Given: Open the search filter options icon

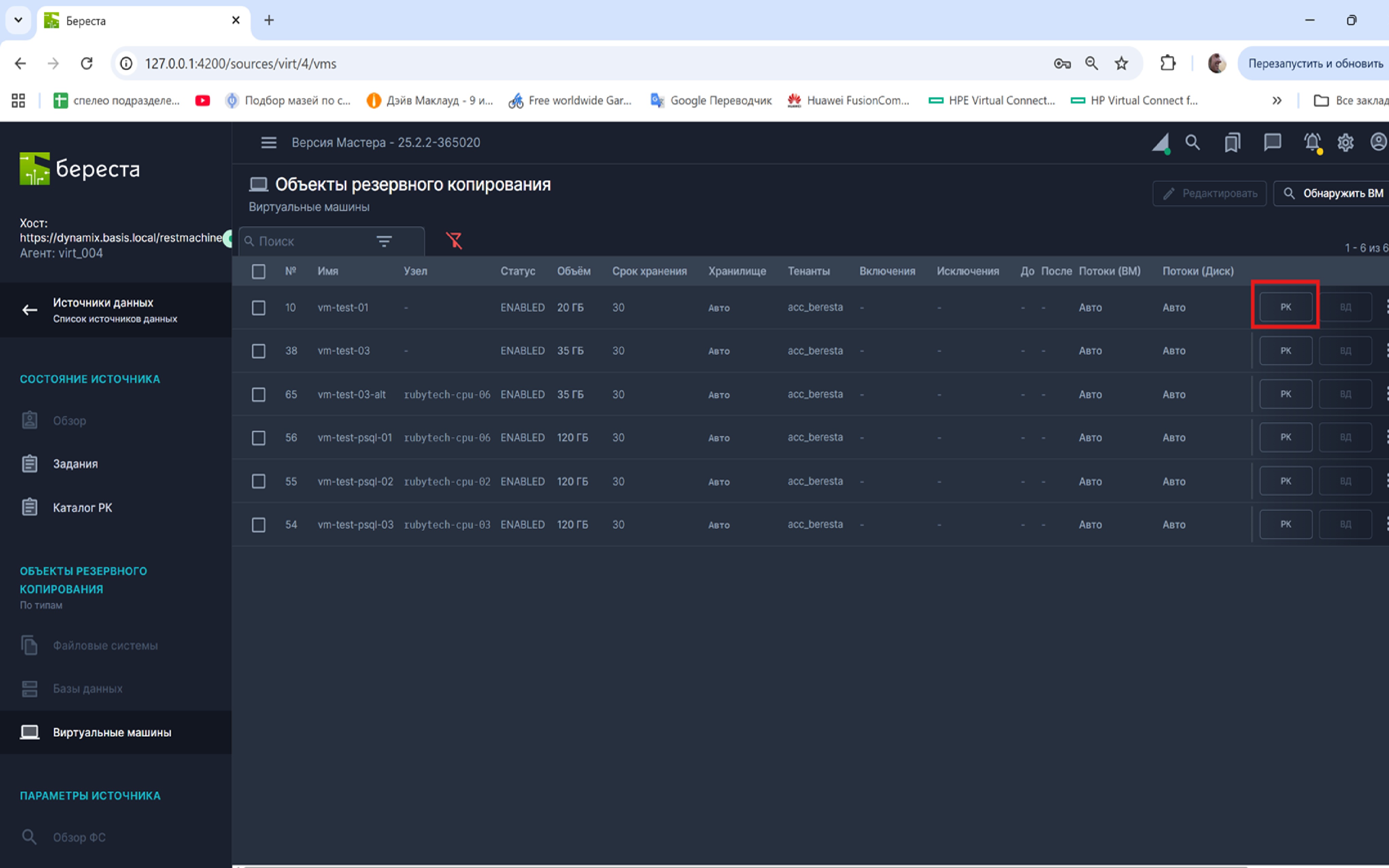Looking at the screenshot, I should [384, 241].
